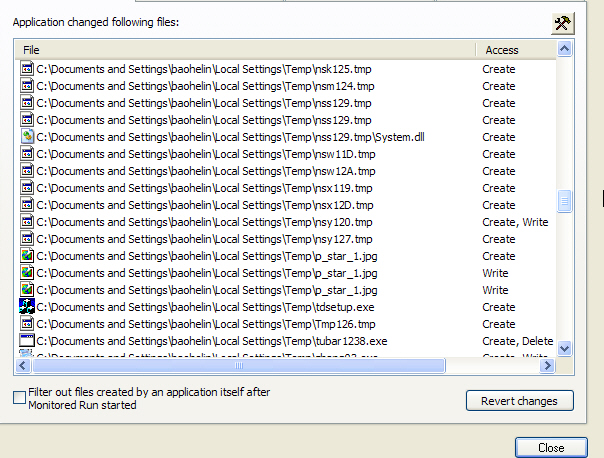Click the System.dll file icon
604x458 pixels.
(28, 137)
